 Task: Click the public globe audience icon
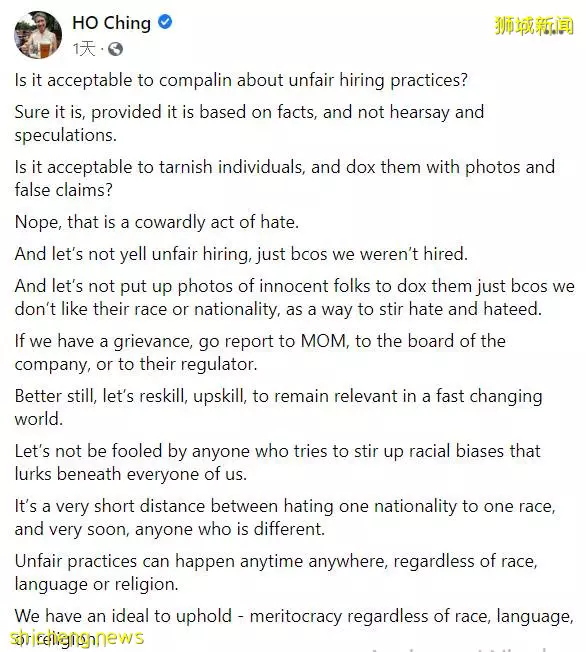pyautogui.click(x=115, y=49)
